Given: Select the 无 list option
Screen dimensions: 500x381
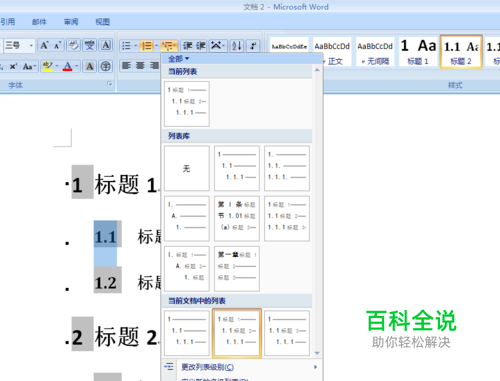Looking at the screenshot, I should tap(187, 168).
